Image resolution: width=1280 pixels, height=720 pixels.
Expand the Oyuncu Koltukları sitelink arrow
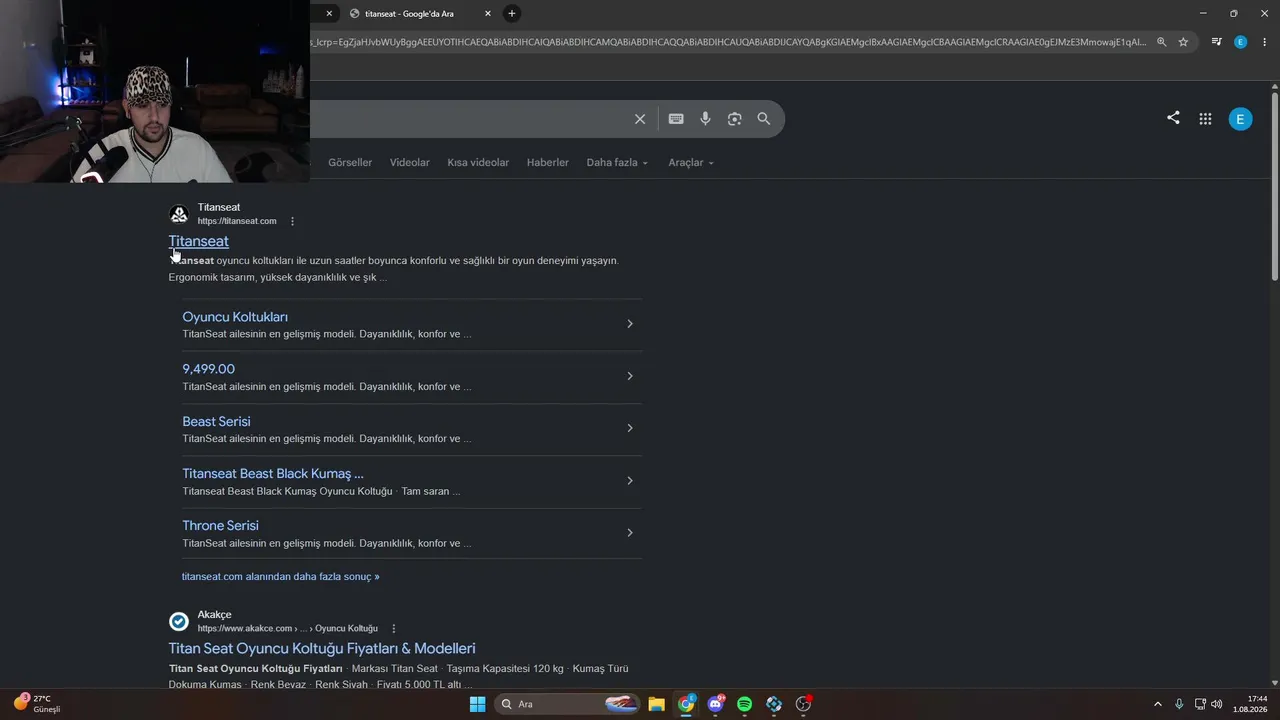(x=630, y=324)
